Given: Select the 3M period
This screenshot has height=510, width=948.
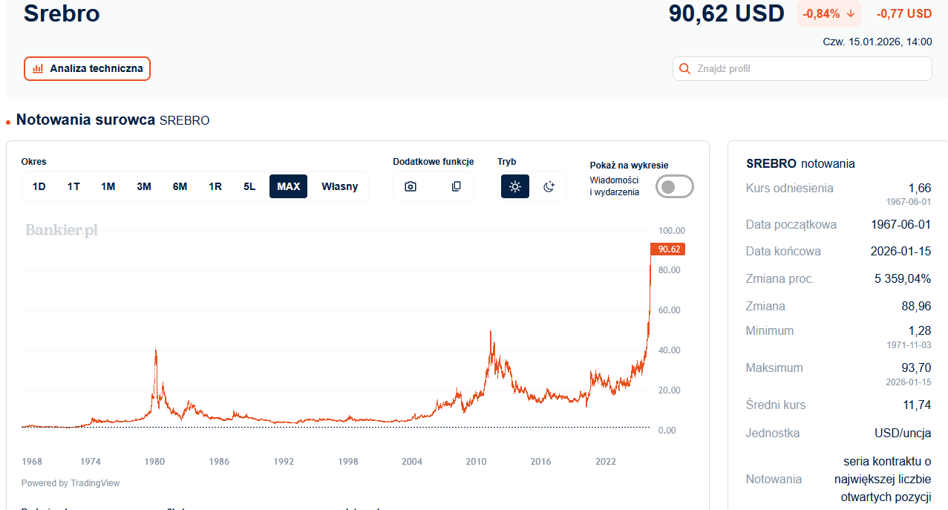Looking at the screenshot, I should (x=144, y=186).
